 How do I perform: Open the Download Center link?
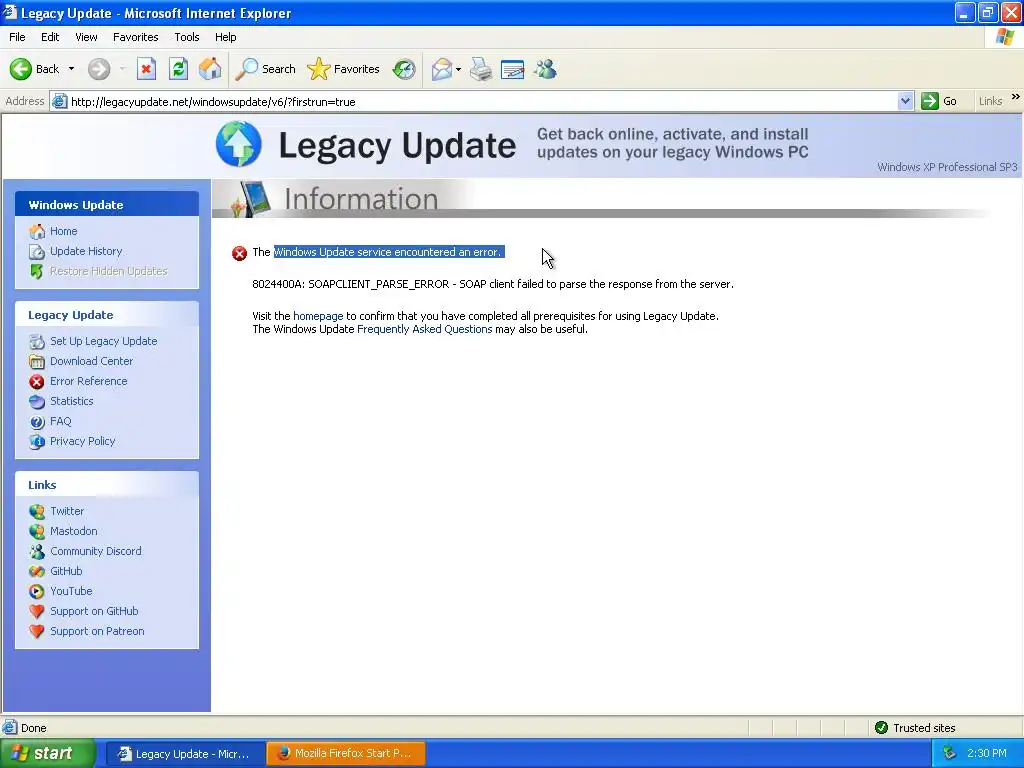91,361
